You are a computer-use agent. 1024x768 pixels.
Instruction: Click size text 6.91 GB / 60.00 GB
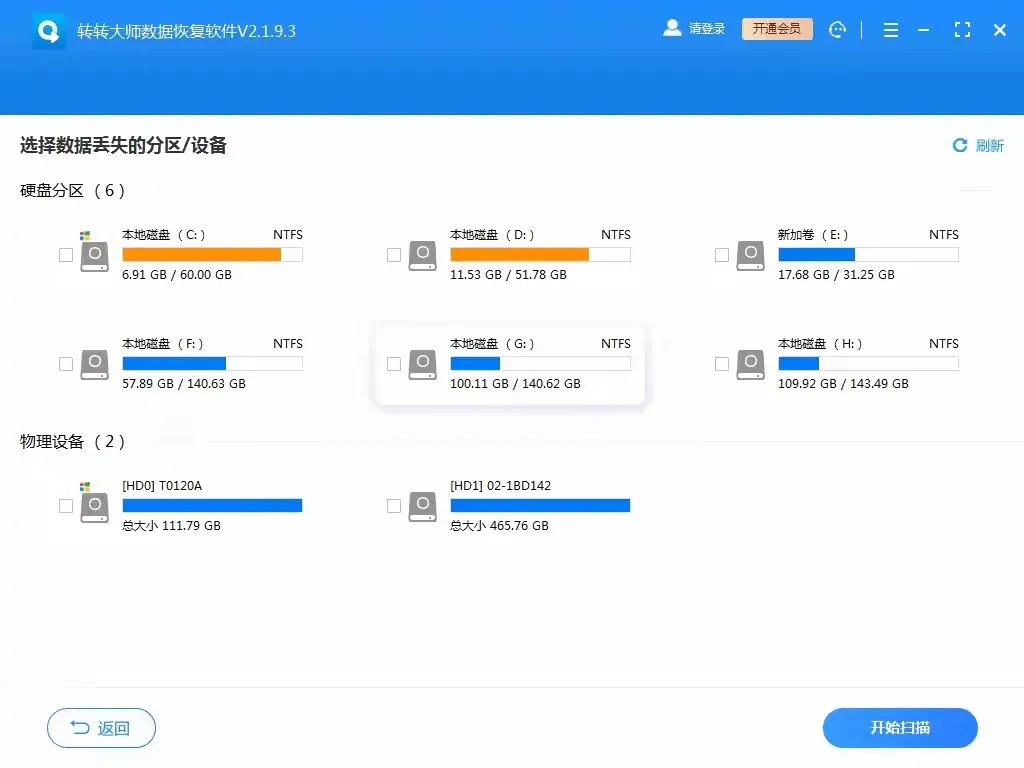tap(177, 274)
